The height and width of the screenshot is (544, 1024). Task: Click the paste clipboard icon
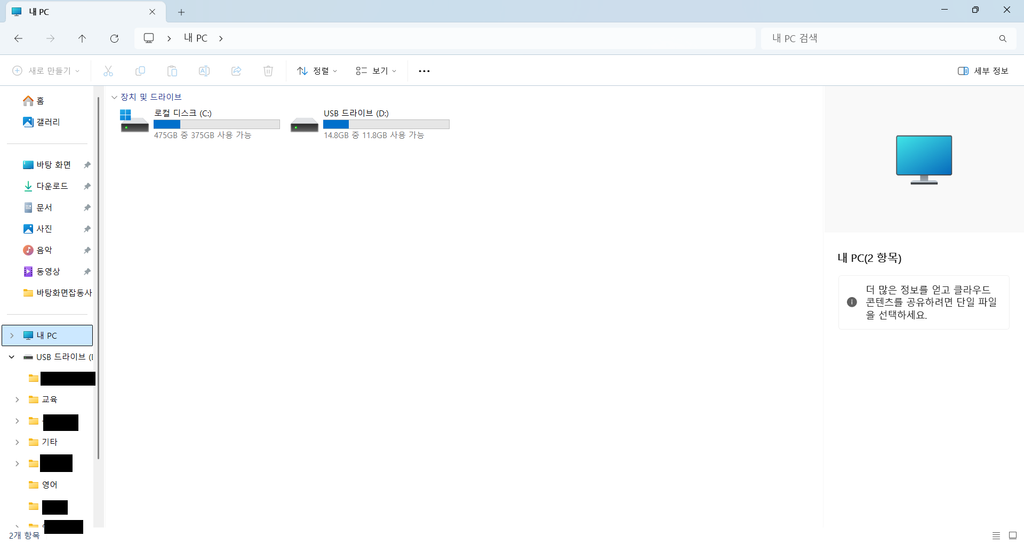click(172, 71)
